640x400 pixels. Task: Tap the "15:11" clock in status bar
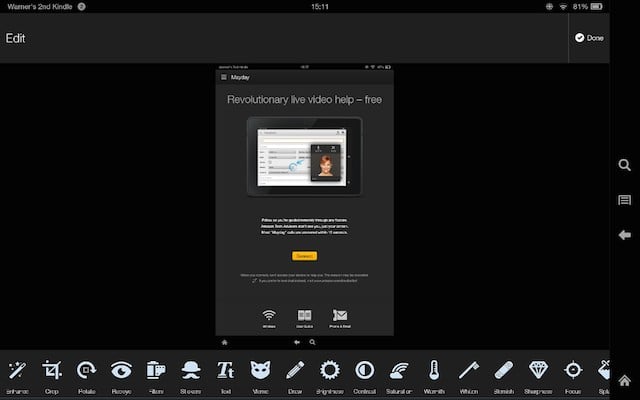tap(320, 7)
